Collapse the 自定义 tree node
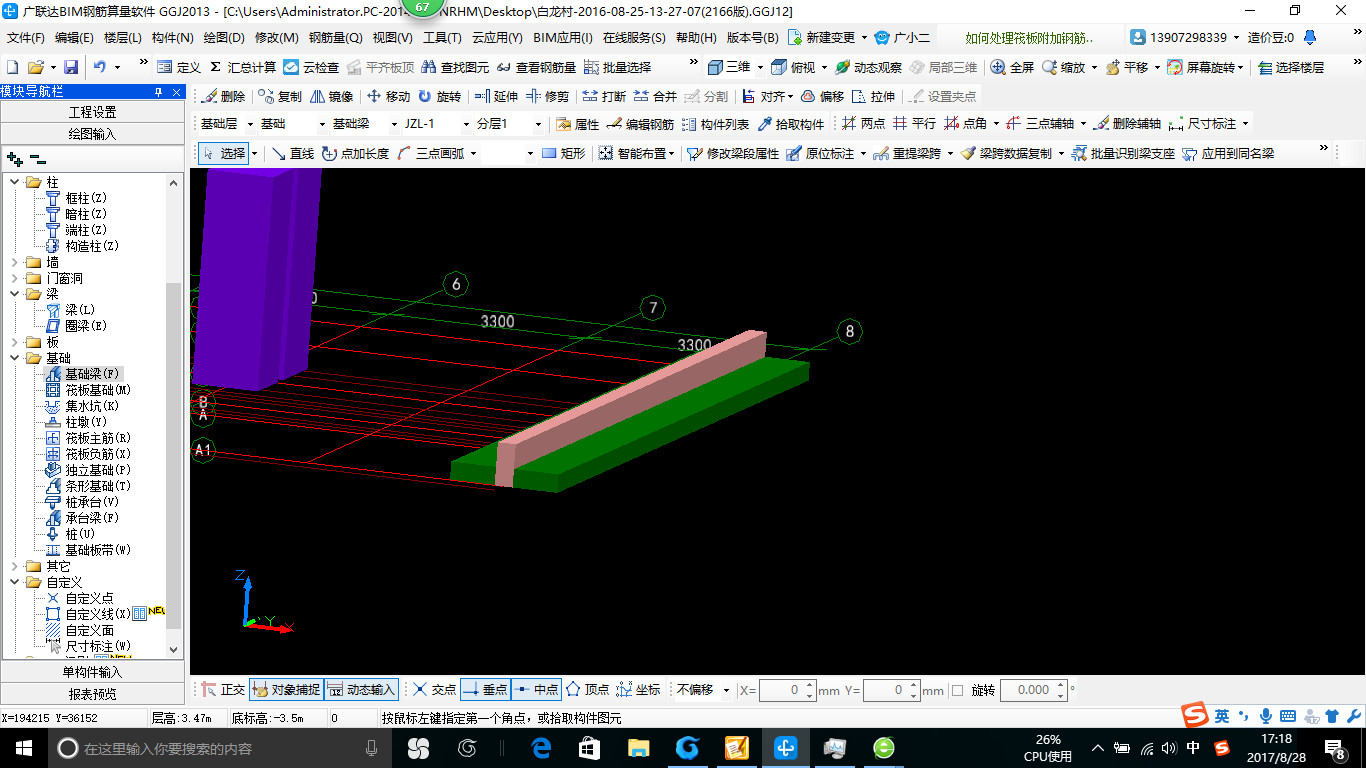 14,582
